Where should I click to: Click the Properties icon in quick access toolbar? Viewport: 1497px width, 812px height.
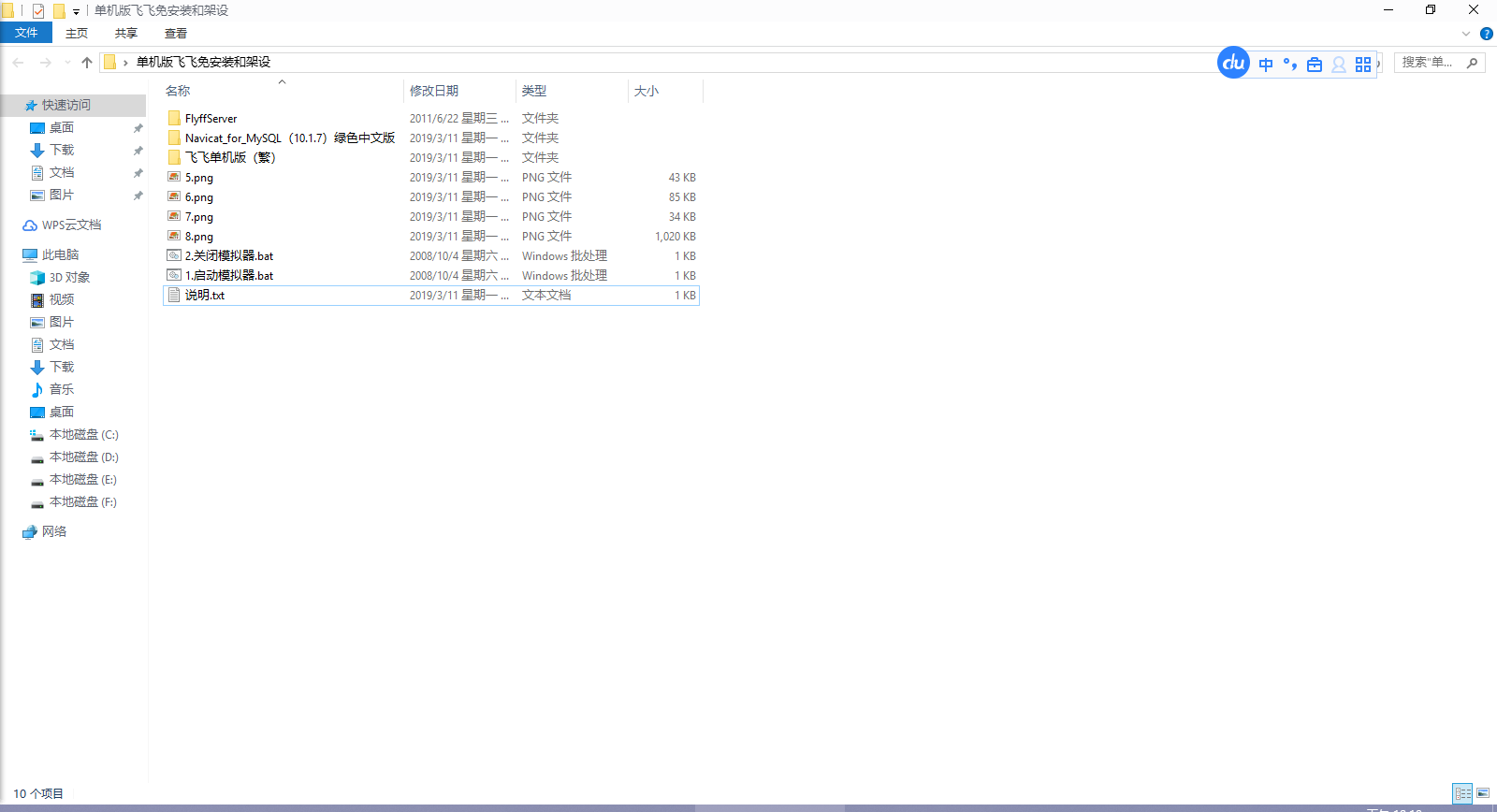[38, 11]
